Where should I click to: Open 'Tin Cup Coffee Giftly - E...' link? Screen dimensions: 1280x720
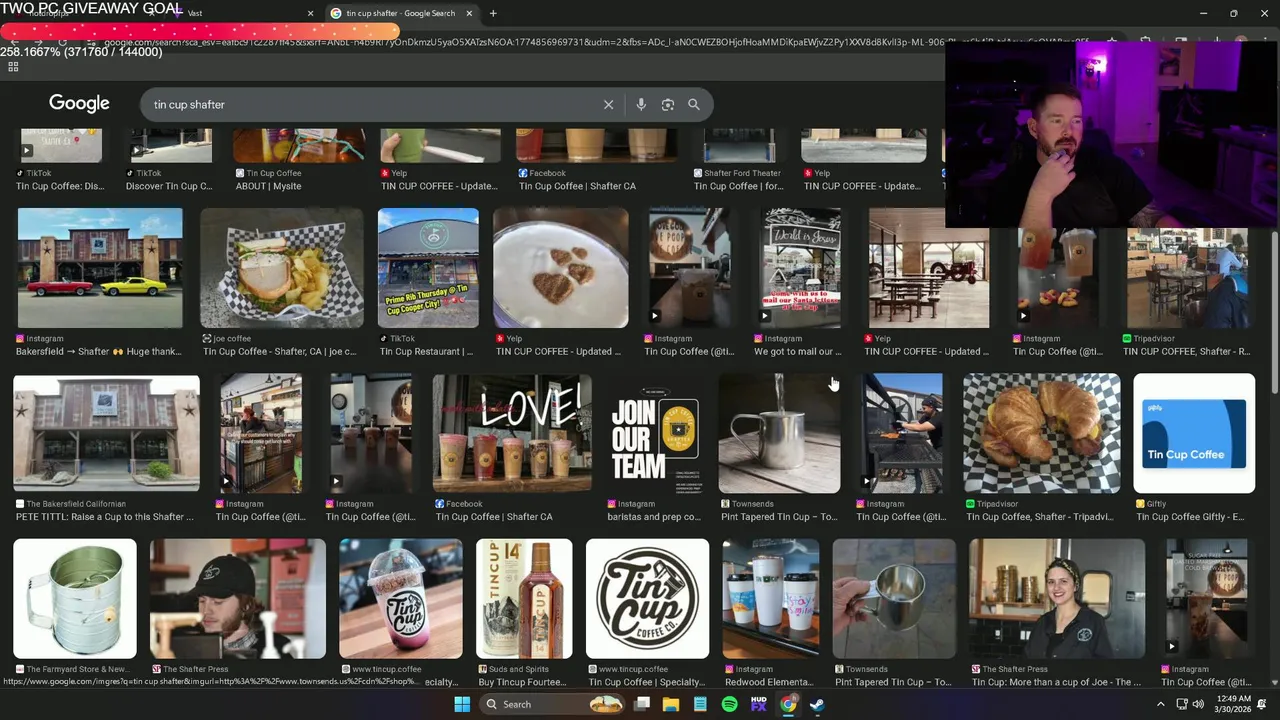pos(1190,517)
